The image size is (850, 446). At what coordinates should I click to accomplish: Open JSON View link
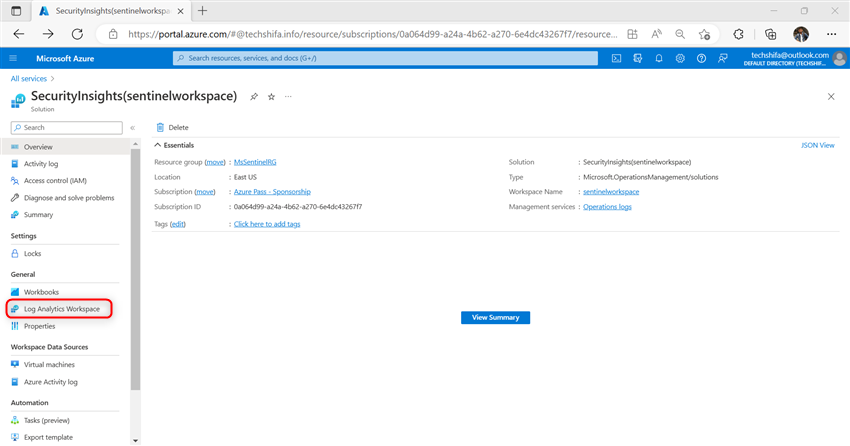pyautogui.click(x=817, y=145)
